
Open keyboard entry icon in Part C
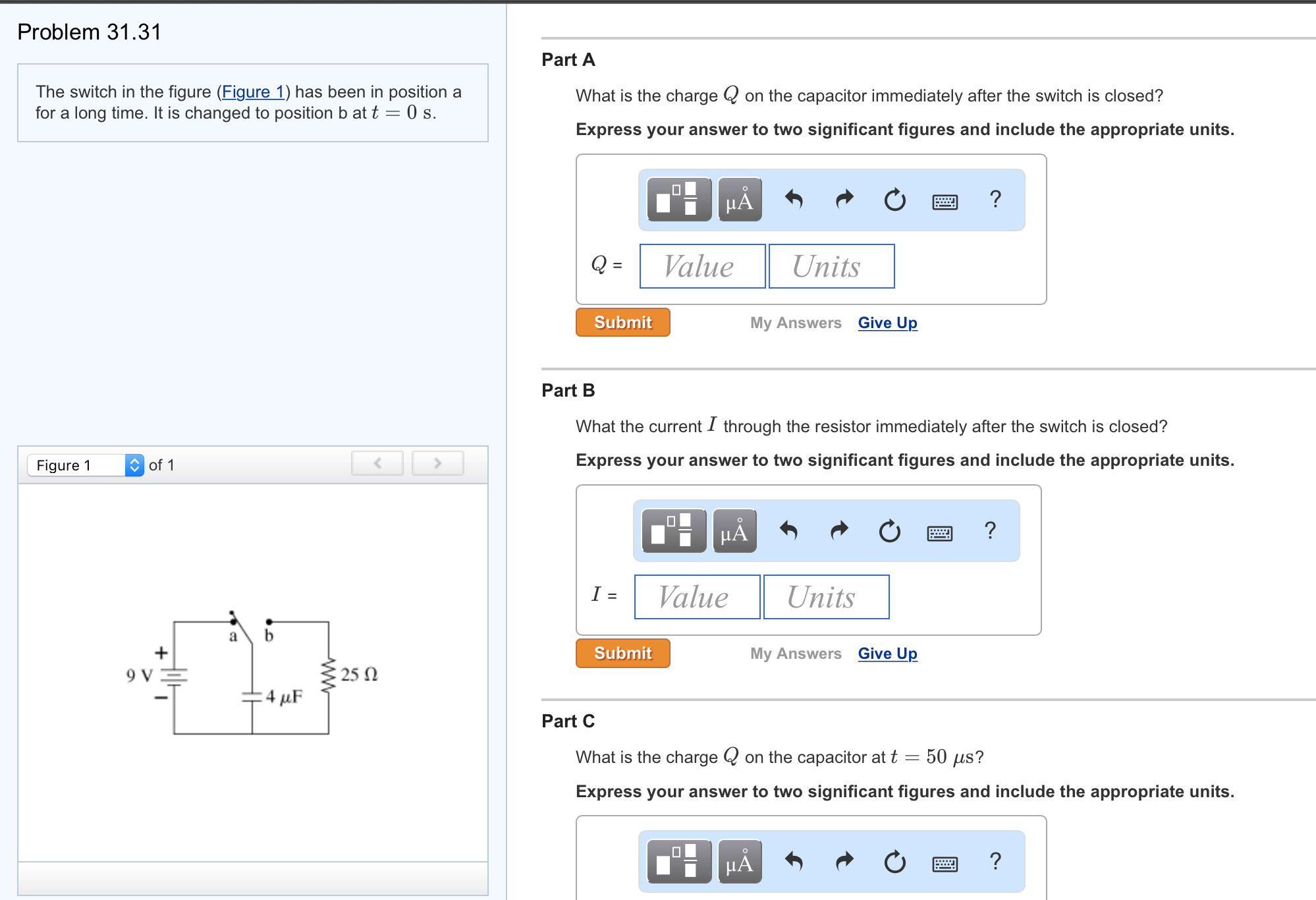point(945,862)
